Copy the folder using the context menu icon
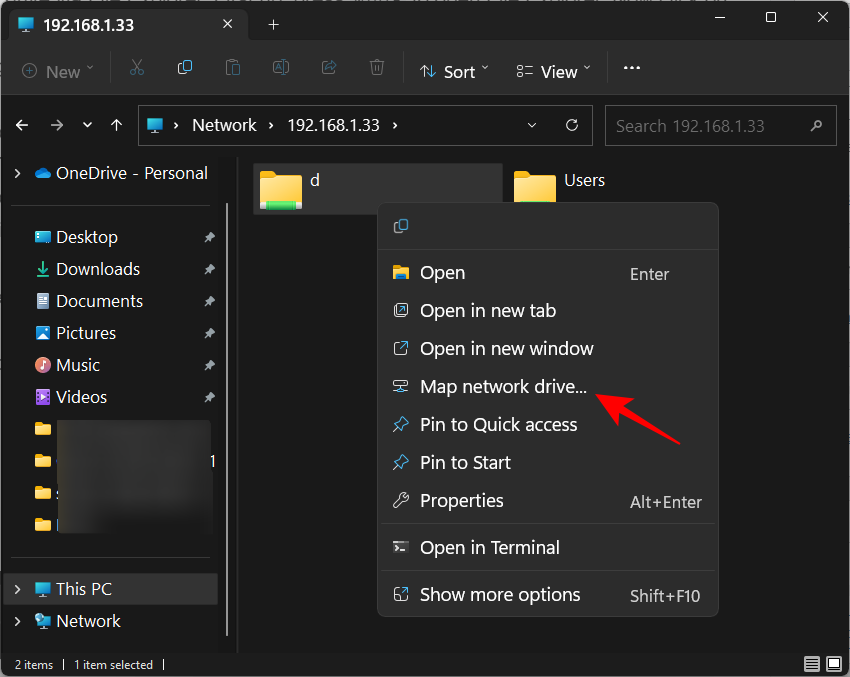Screen dimensions: 850x677 [400, 226]
